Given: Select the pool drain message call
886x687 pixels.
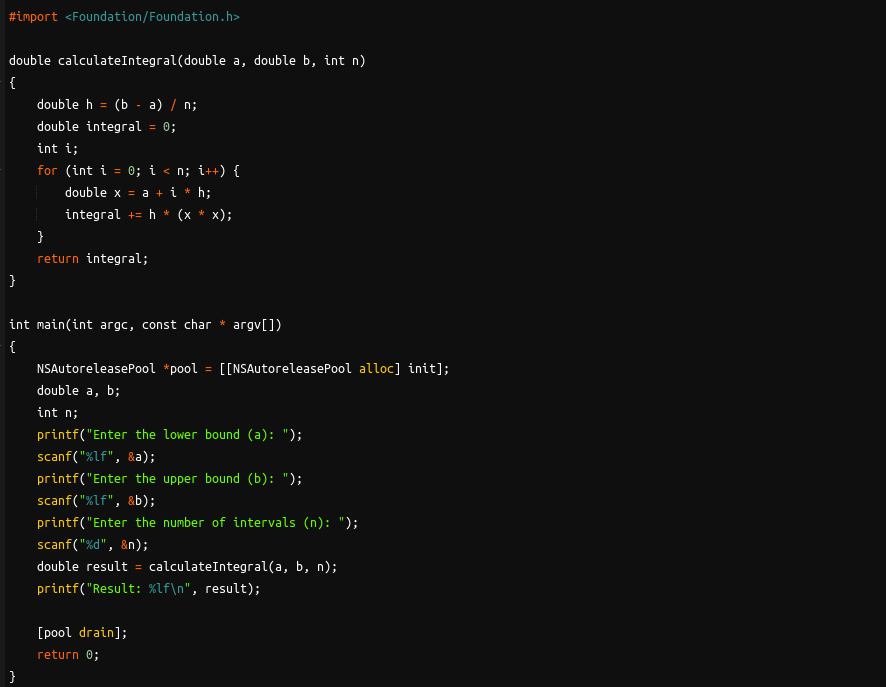Looking at the screenshot, I should 80,632.
